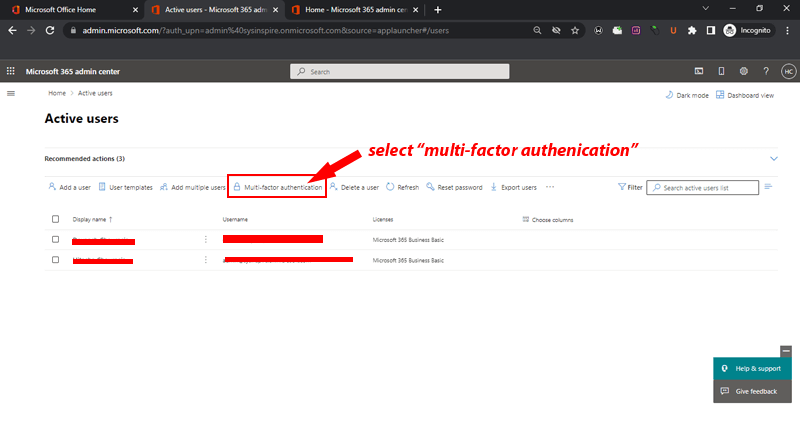Screen dimensions: 800x426
Task: Click the Active users breadcrumb
Action: (95, 93)
